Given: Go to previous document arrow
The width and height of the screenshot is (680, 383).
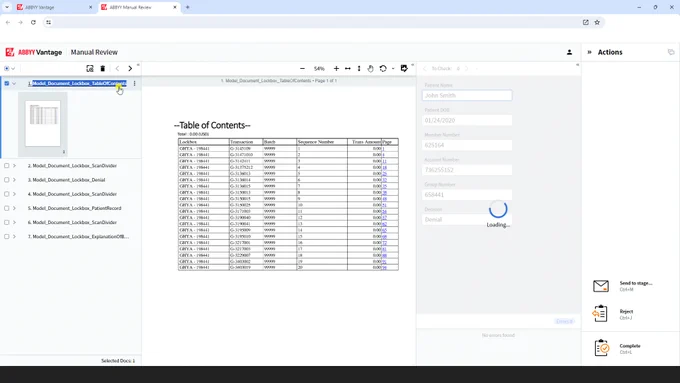Looking at the screenshot, I should click(117, 69).
